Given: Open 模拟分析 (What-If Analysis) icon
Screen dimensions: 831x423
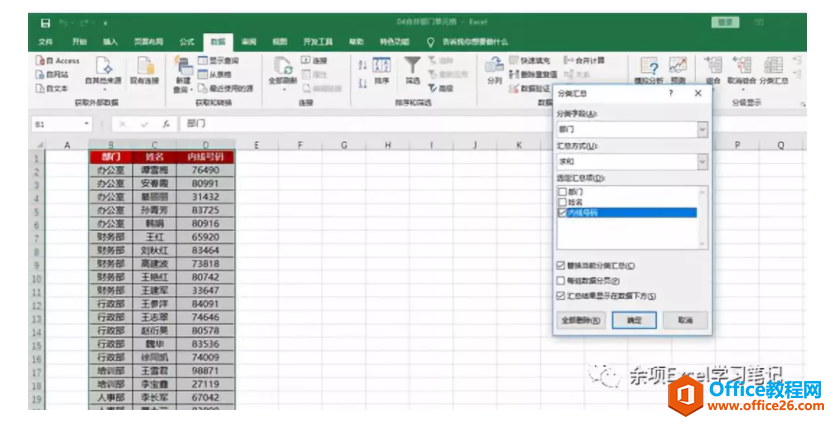Looking at the screenshot, I should 648,67.
